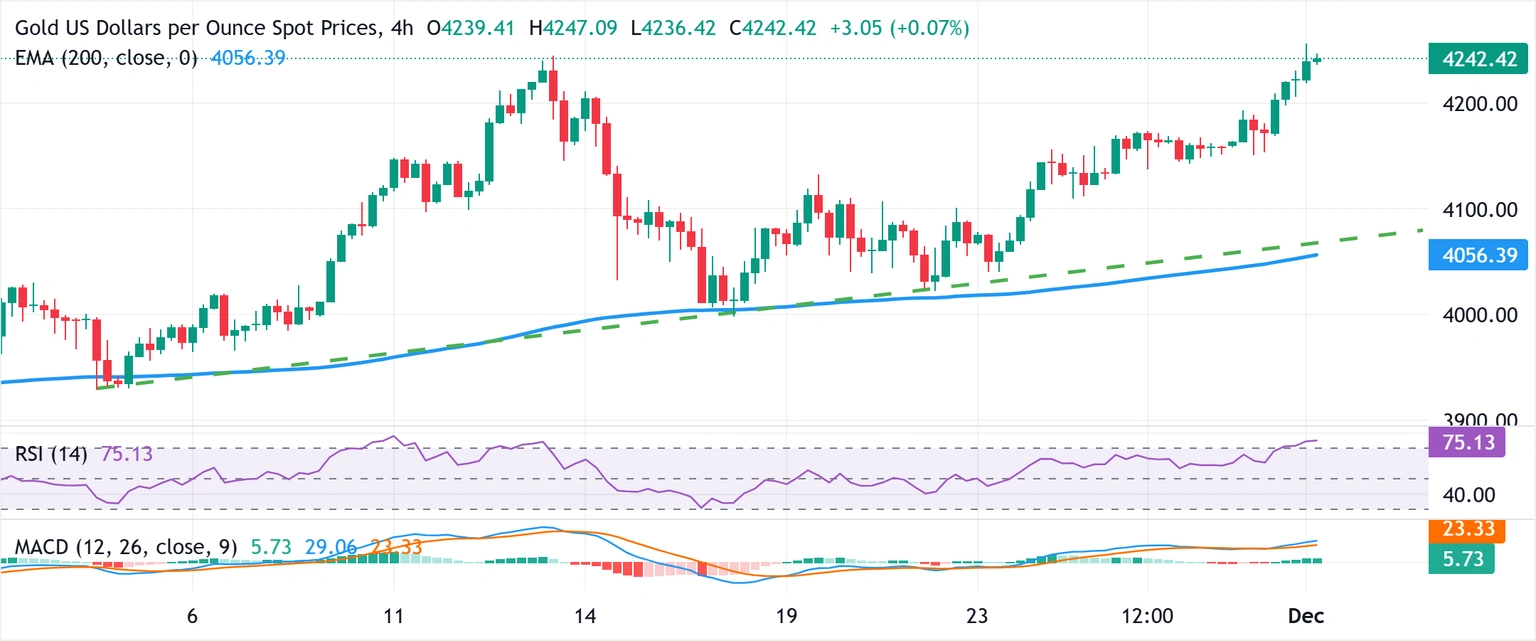
Task: Click the +3.05 (+0.07%) change value
Action: point(900,29)
